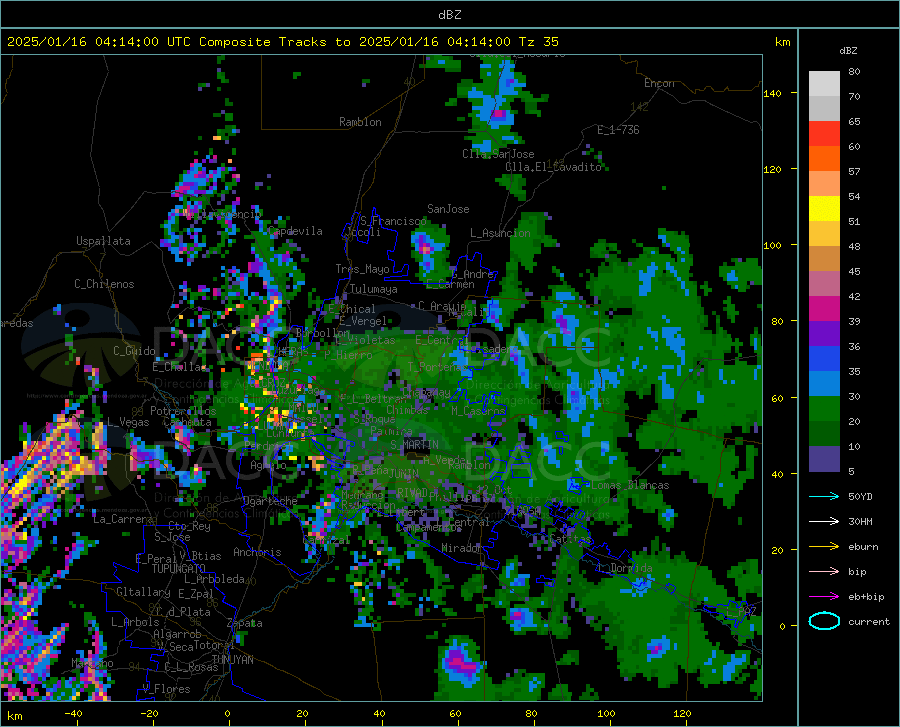This screenshot has width=900, height=727.
Task: Click the 'current' legend label
Action: click(869, 621)
